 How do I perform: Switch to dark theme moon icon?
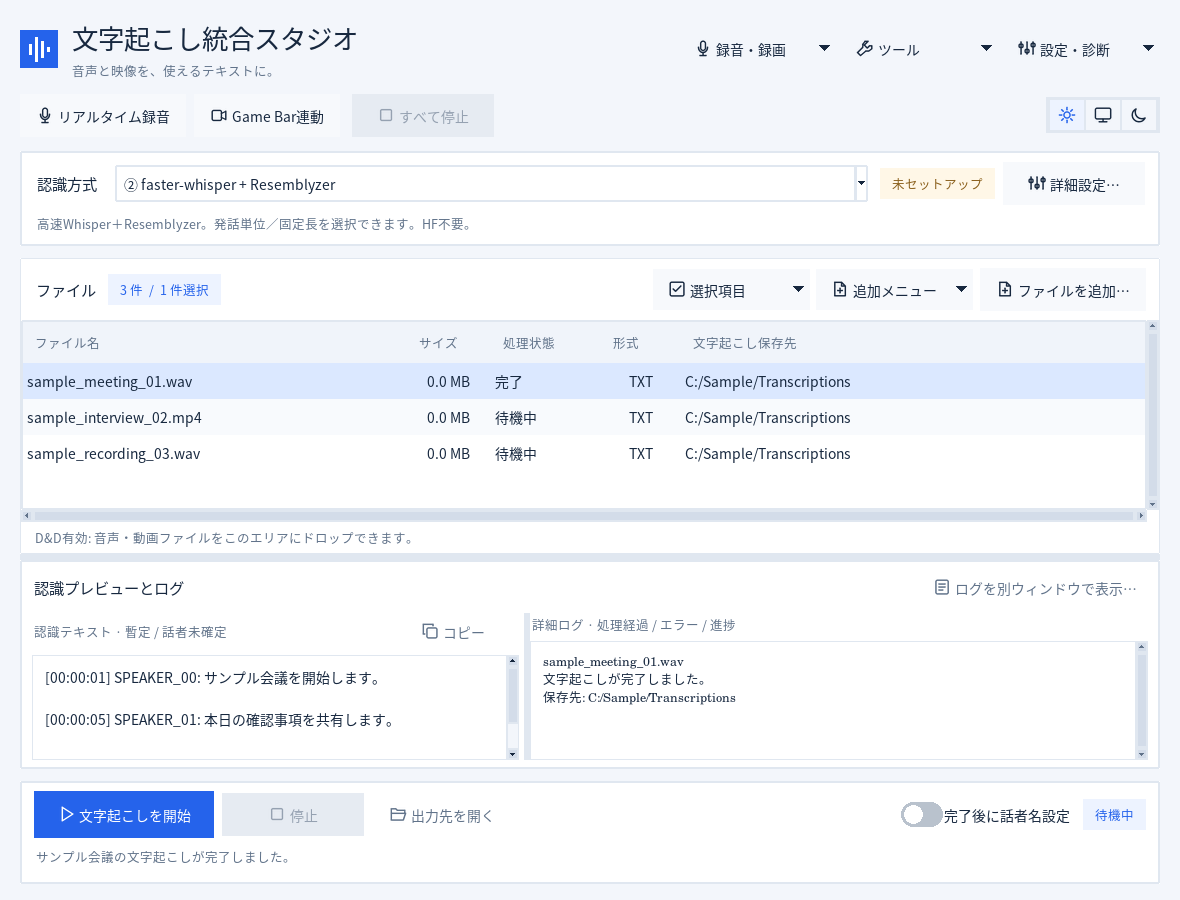point(1139,115)
